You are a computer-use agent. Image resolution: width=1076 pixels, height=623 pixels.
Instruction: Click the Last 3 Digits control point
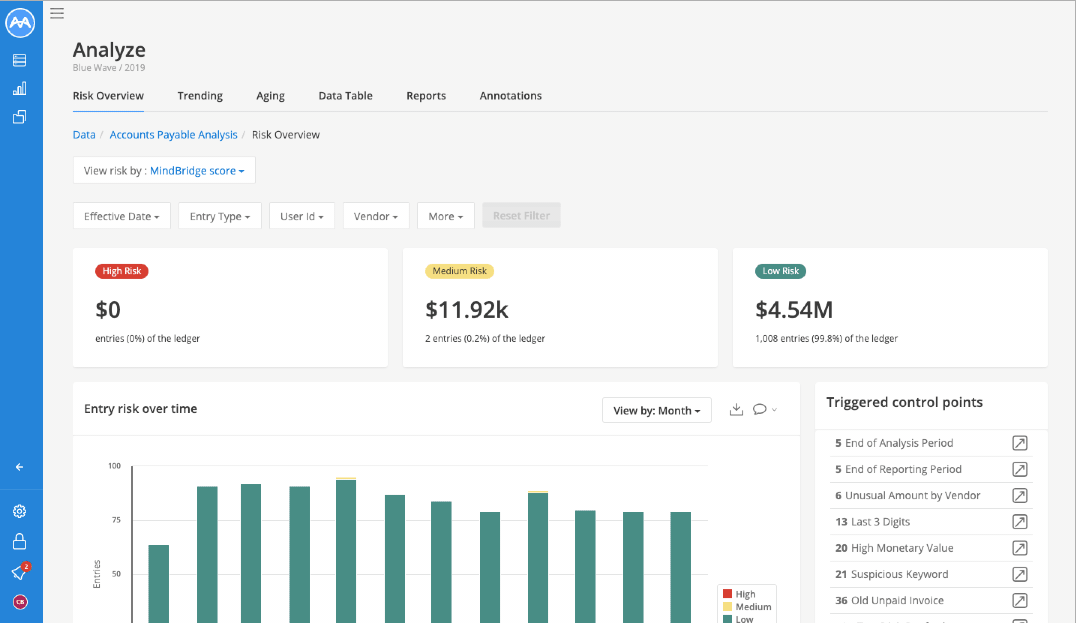(x=880, y=522)
